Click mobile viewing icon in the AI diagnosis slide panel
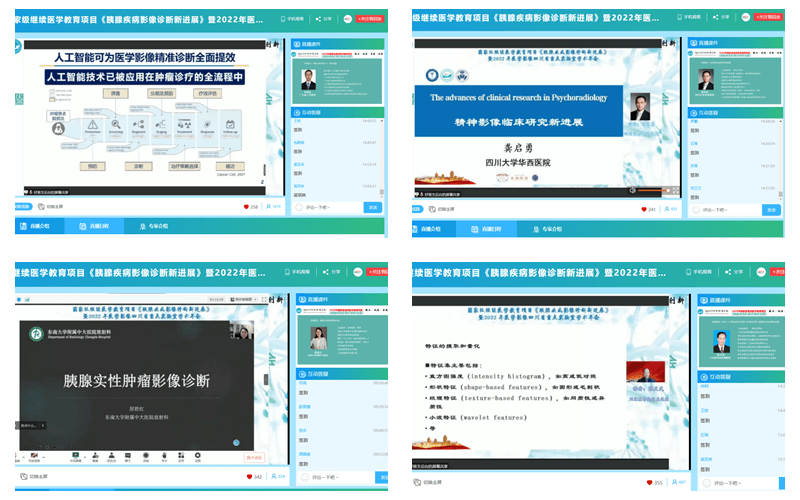800x500 pixels. click(x=283, y=19)
